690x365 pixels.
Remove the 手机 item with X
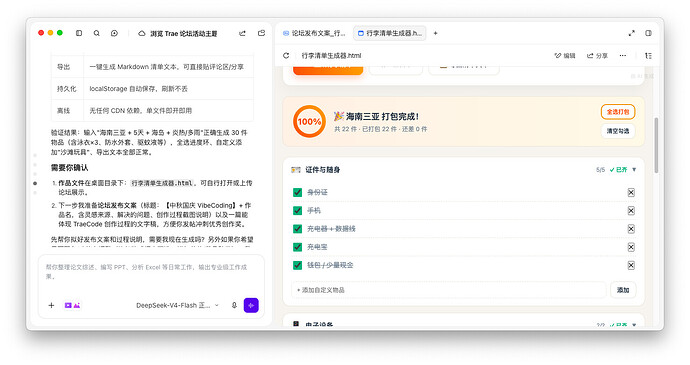point(631,210)
